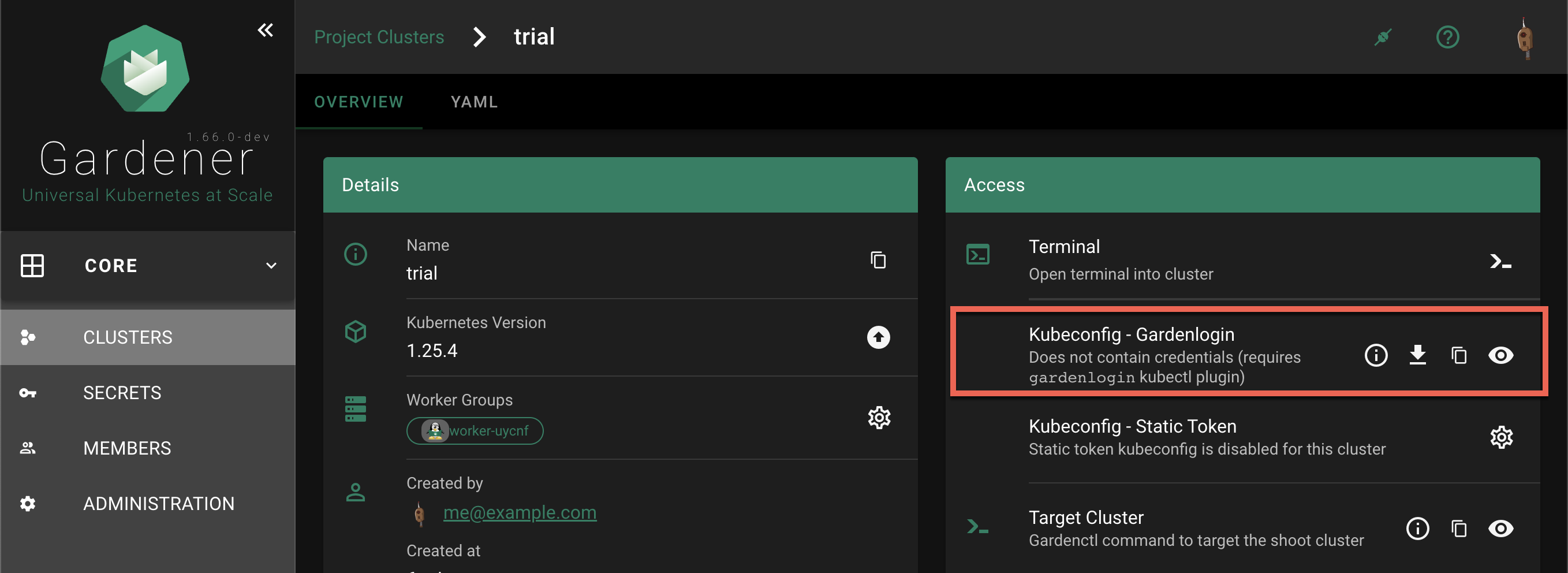
Task: Show Target Cluster info icon
Action: pos(1418,529)
